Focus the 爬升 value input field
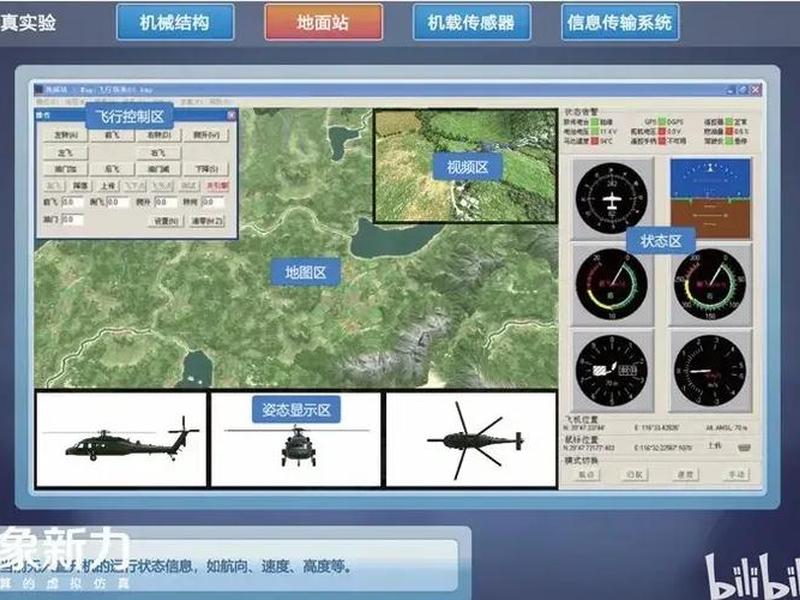Viewport: 800px width, 600px height. [165, 203]
